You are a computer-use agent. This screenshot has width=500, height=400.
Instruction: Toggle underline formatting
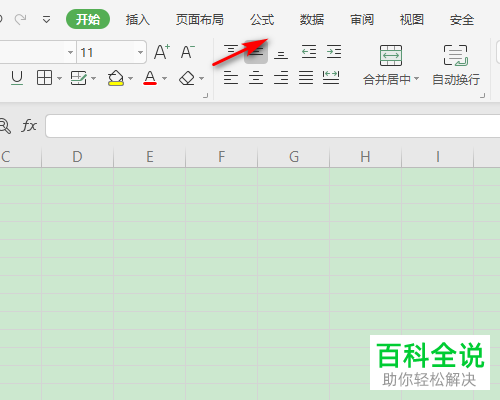17,78
